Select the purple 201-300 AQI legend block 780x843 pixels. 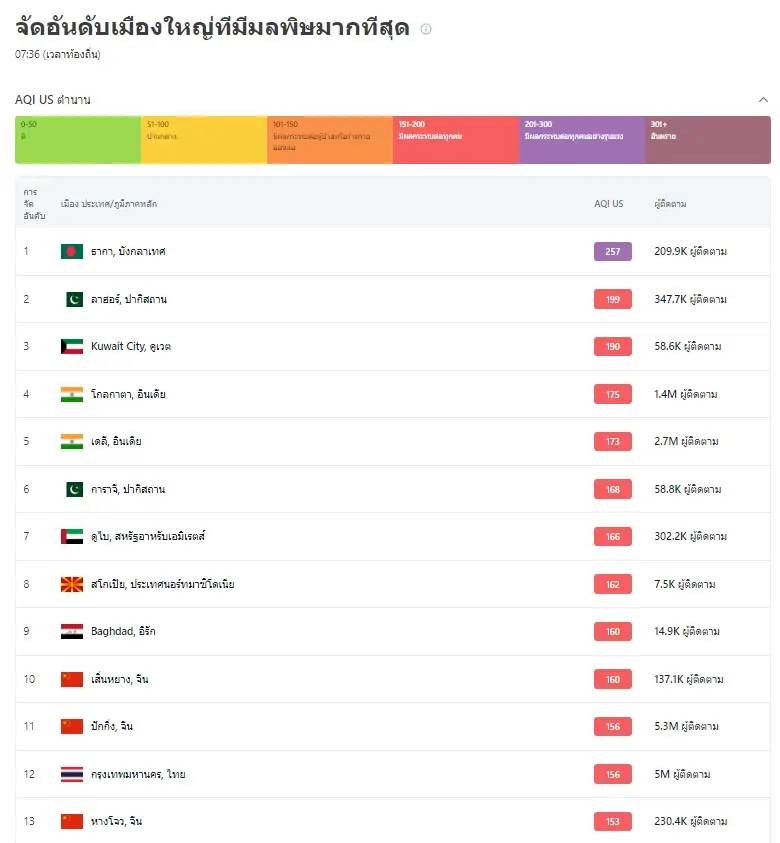pyautogui.click(x=582, y=140)
